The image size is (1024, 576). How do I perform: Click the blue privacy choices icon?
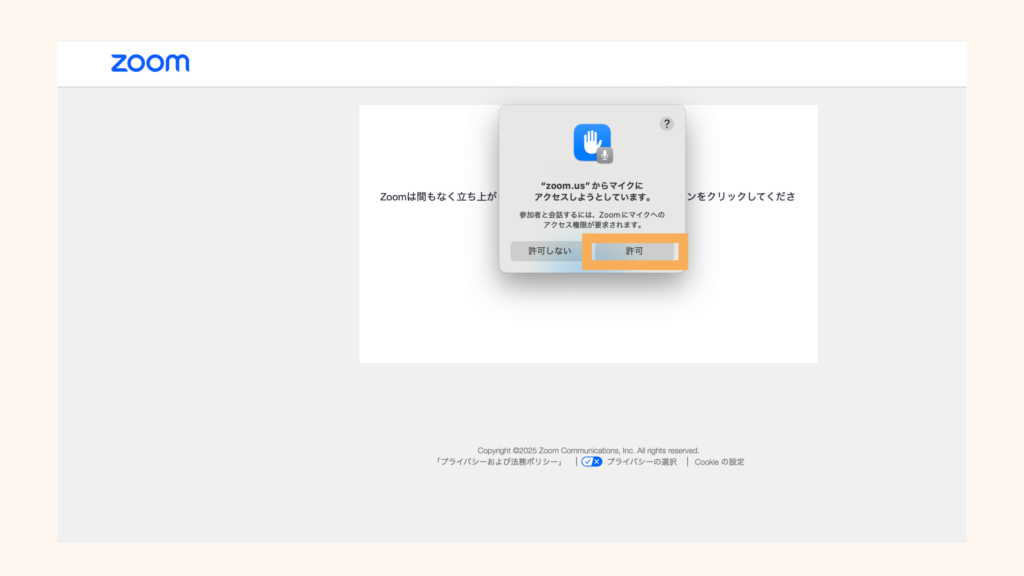tap(589, 461)
